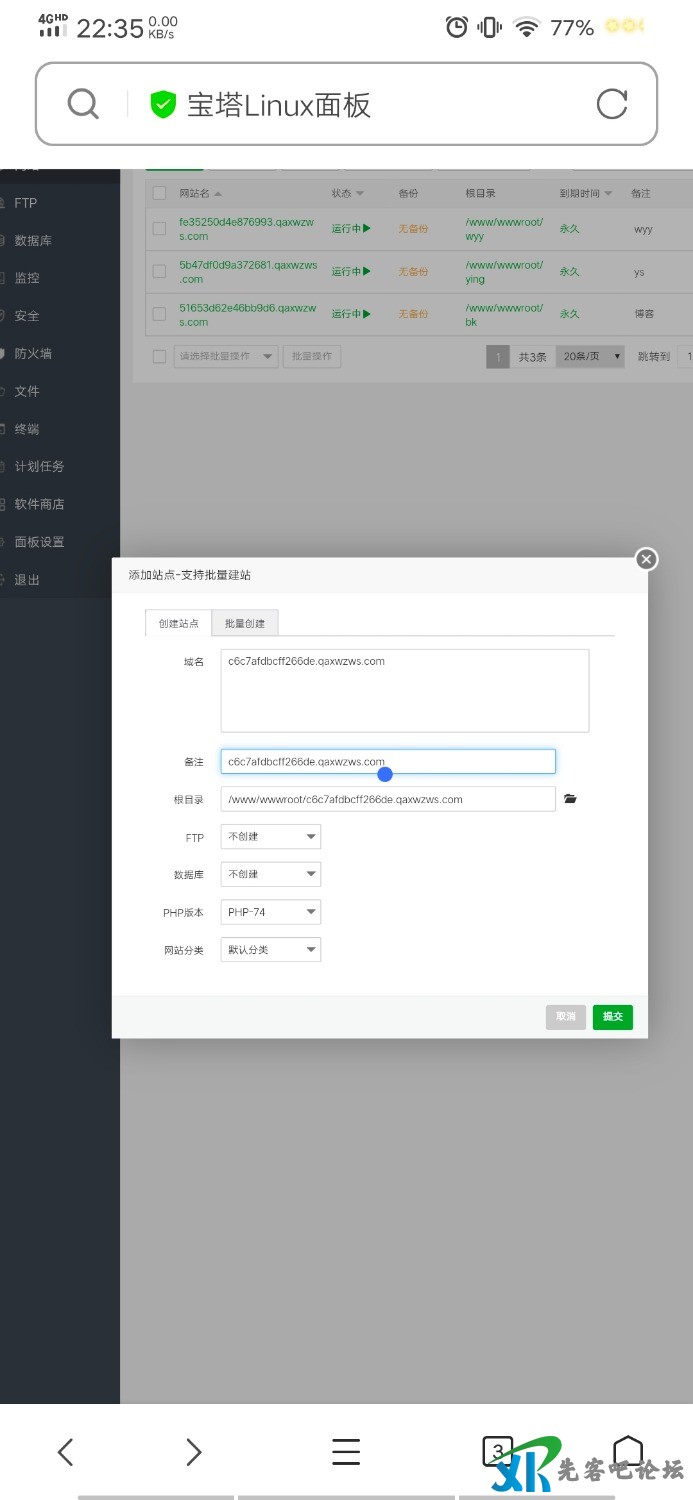Close the add-site dialog with X icon
693x1500 pixels.
click(x=646, y=559)
